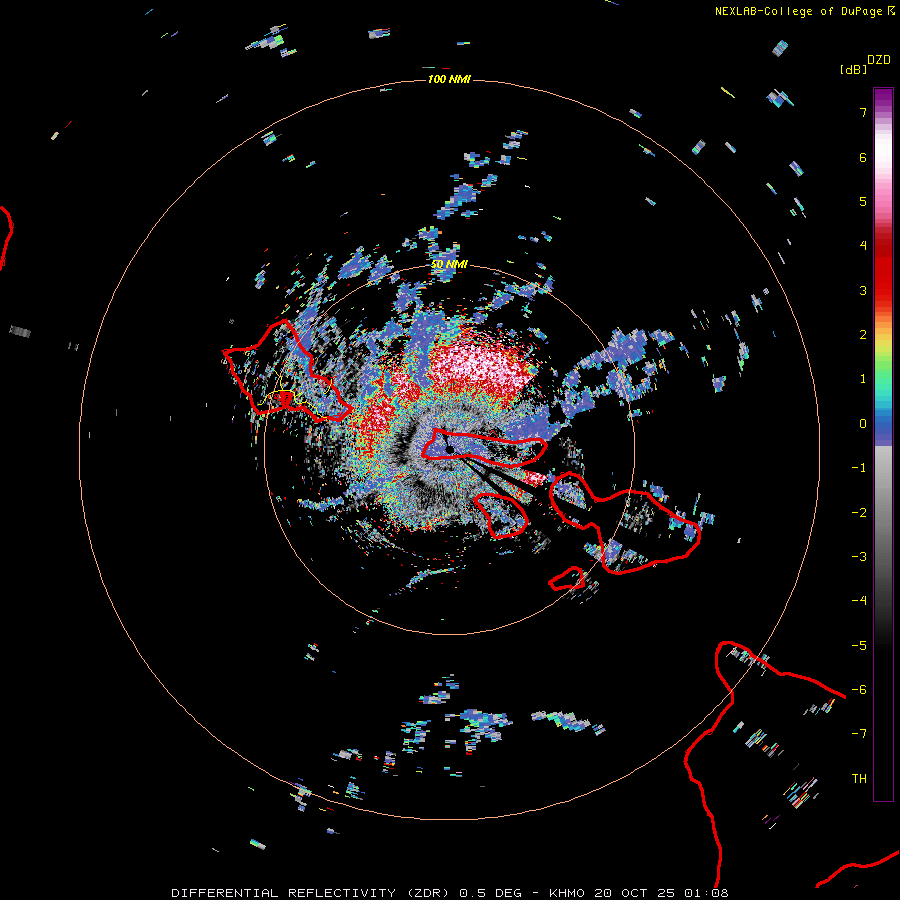Click the -6 value on the ZDR scale

(859, 690)
